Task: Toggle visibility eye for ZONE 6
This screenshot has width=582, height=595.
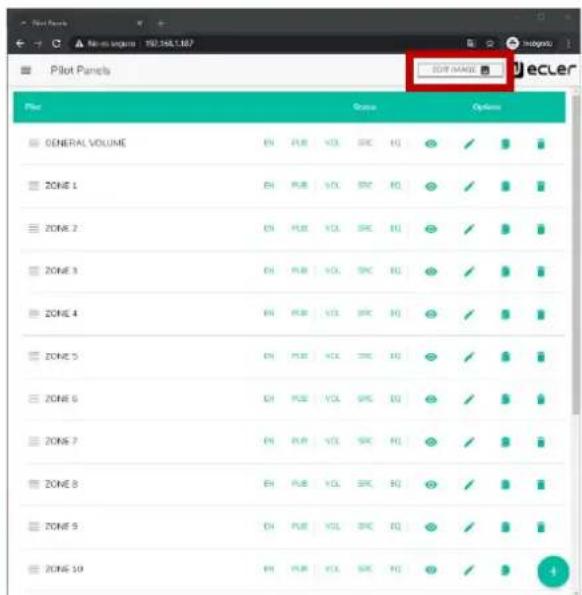Action: coord(431,399)
